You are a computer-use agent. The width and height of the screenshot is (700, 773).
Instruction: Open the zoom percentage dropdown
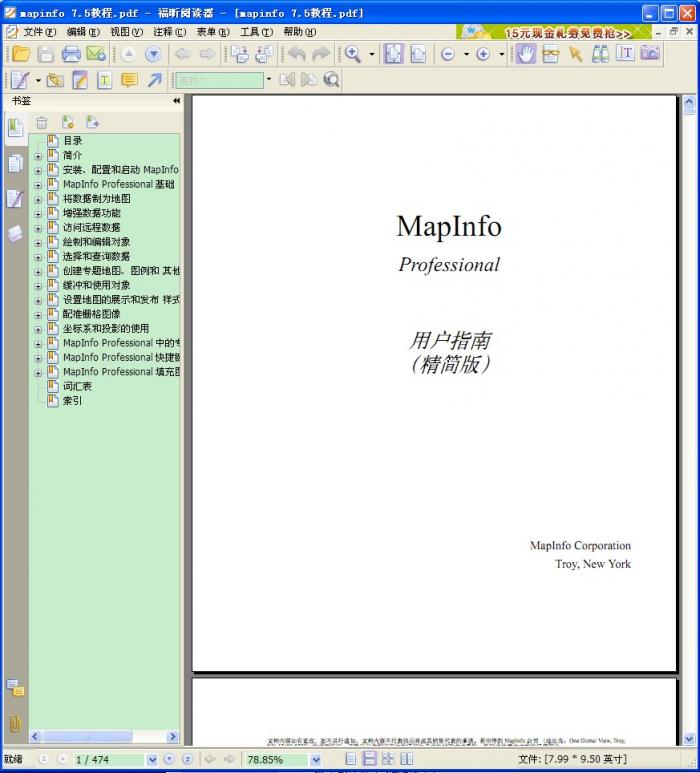pos(315,760)
